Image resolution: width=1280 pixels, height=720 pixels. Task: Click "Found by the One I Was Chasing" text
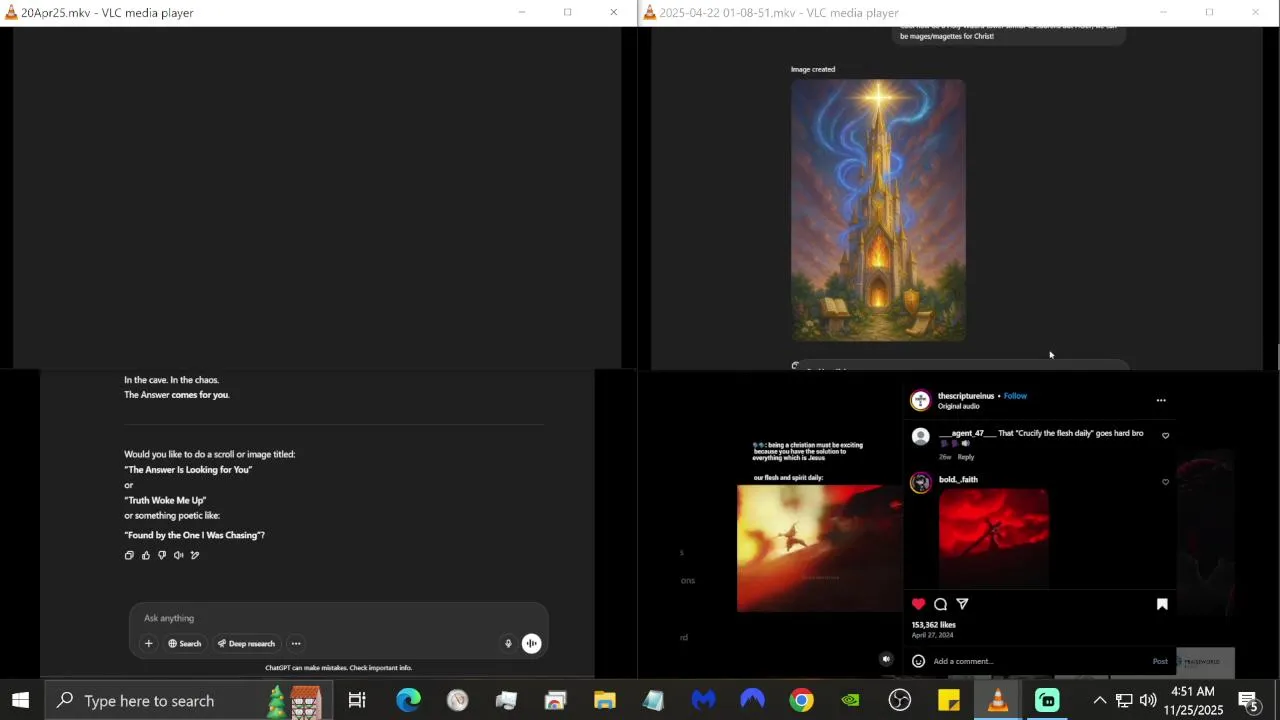(x=194, y=535)
